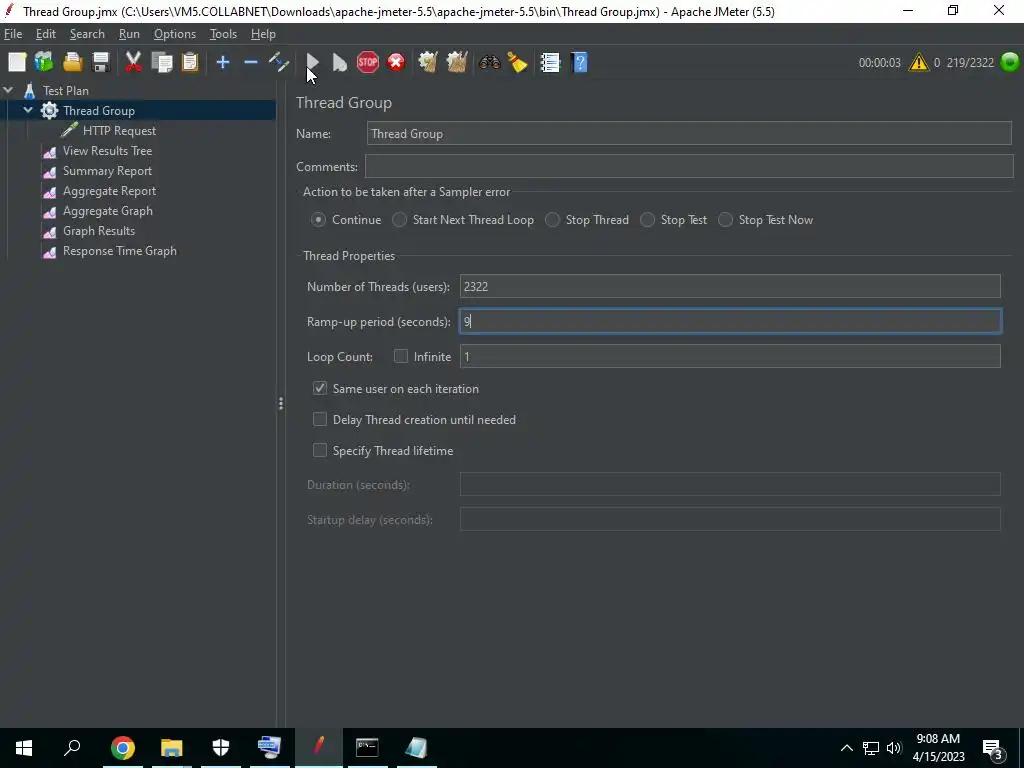Click the Shutdown red X icon

pos(396,62)
